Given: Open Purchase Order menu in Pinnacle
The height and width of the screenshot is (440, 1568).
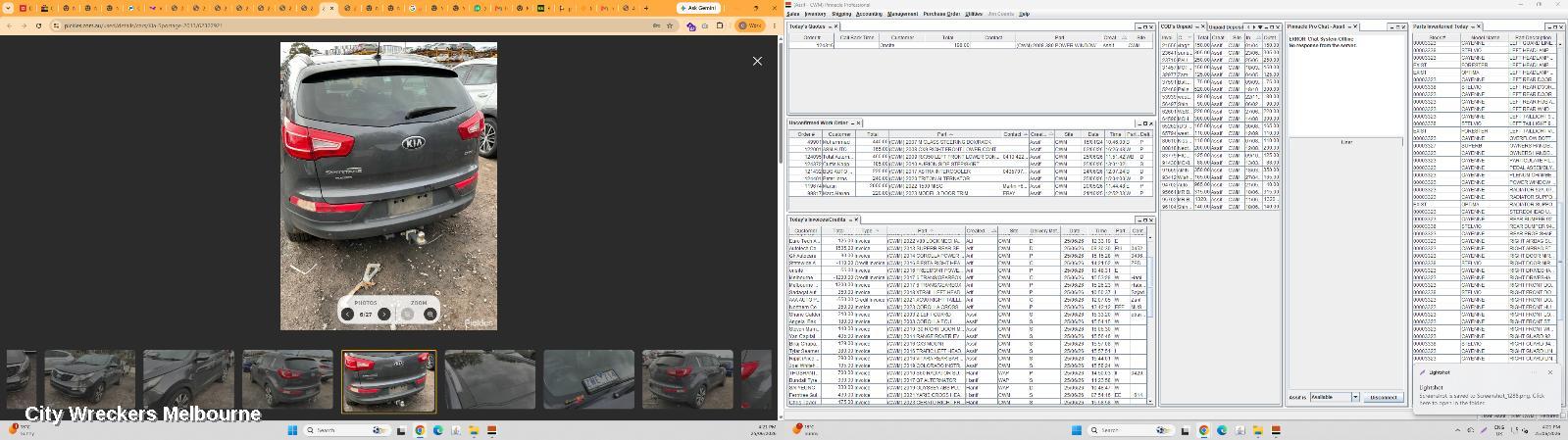Looking at the screenshot, I should click(941, 14).
